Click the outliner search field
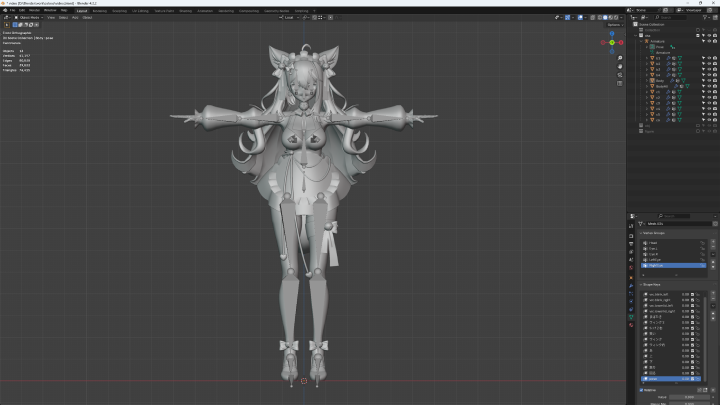The image size is (720, 405). point(670,19)
